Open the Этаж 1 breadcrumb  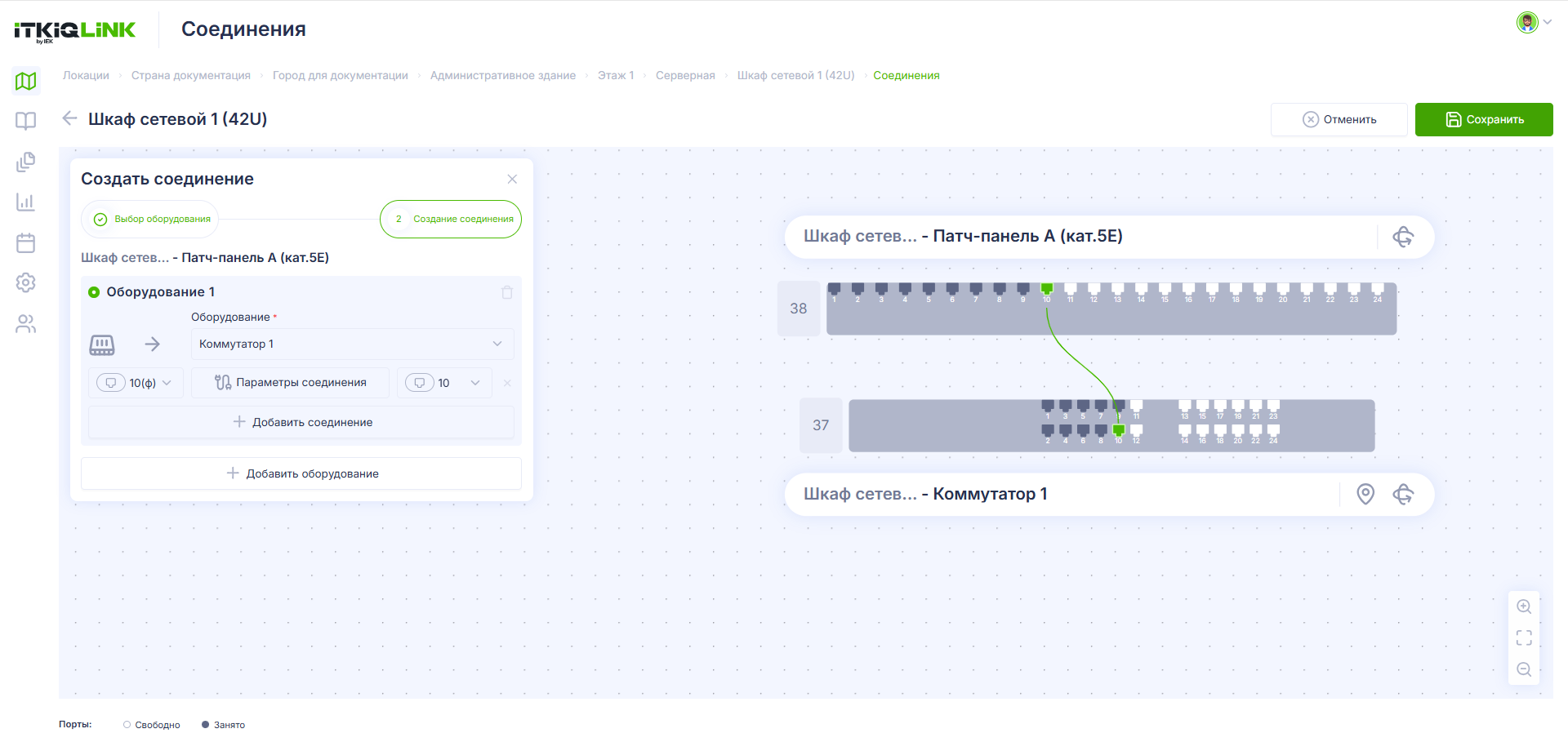pyautogui.click(x=616, y=75)
